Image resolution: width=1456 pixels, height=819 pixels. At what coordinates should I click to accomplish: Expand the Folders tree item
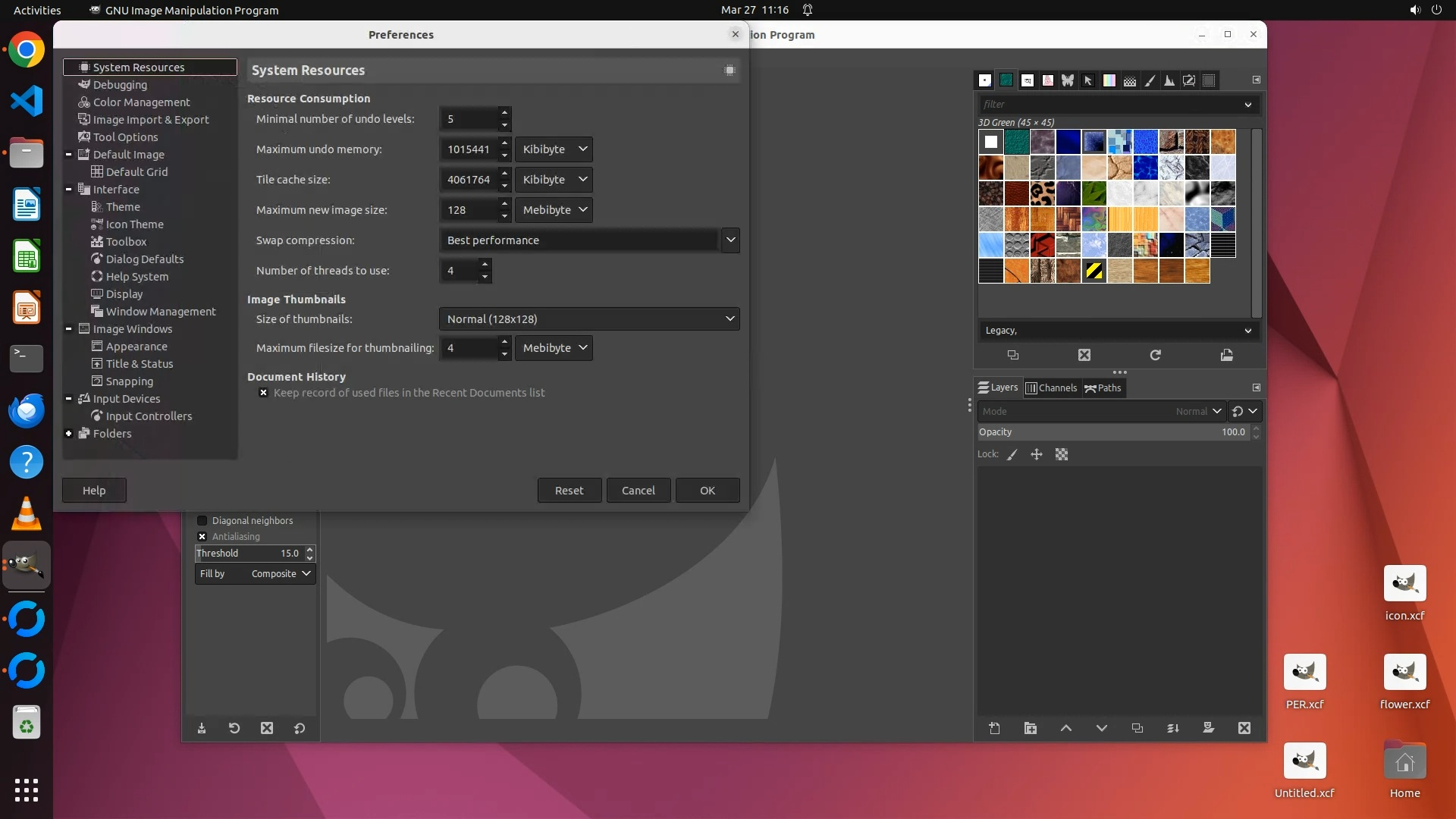click(69, 434)
